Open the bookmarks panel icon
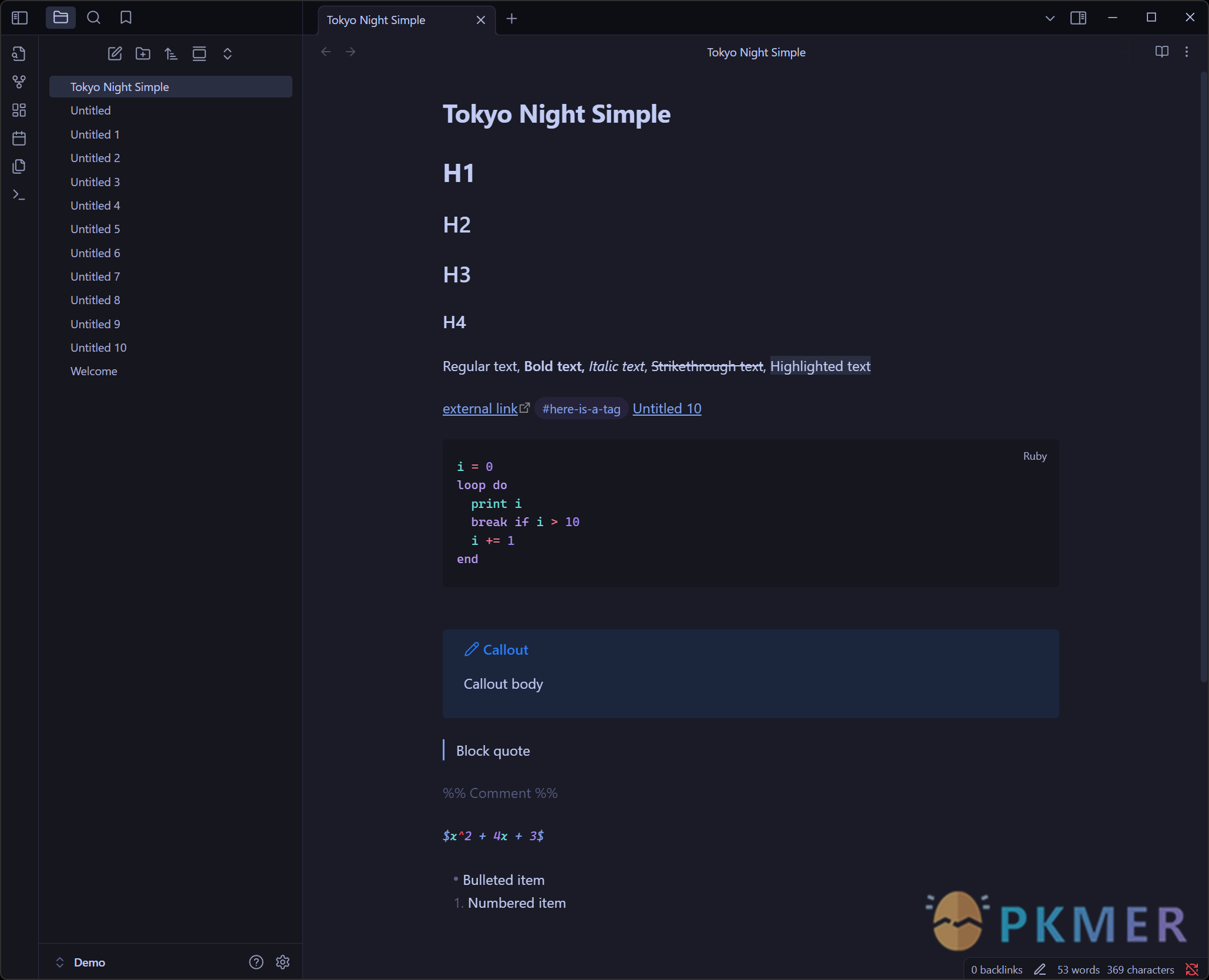The width and height of the screenshot is (1209, 980). pyautogui.click(x=126, y=18)
